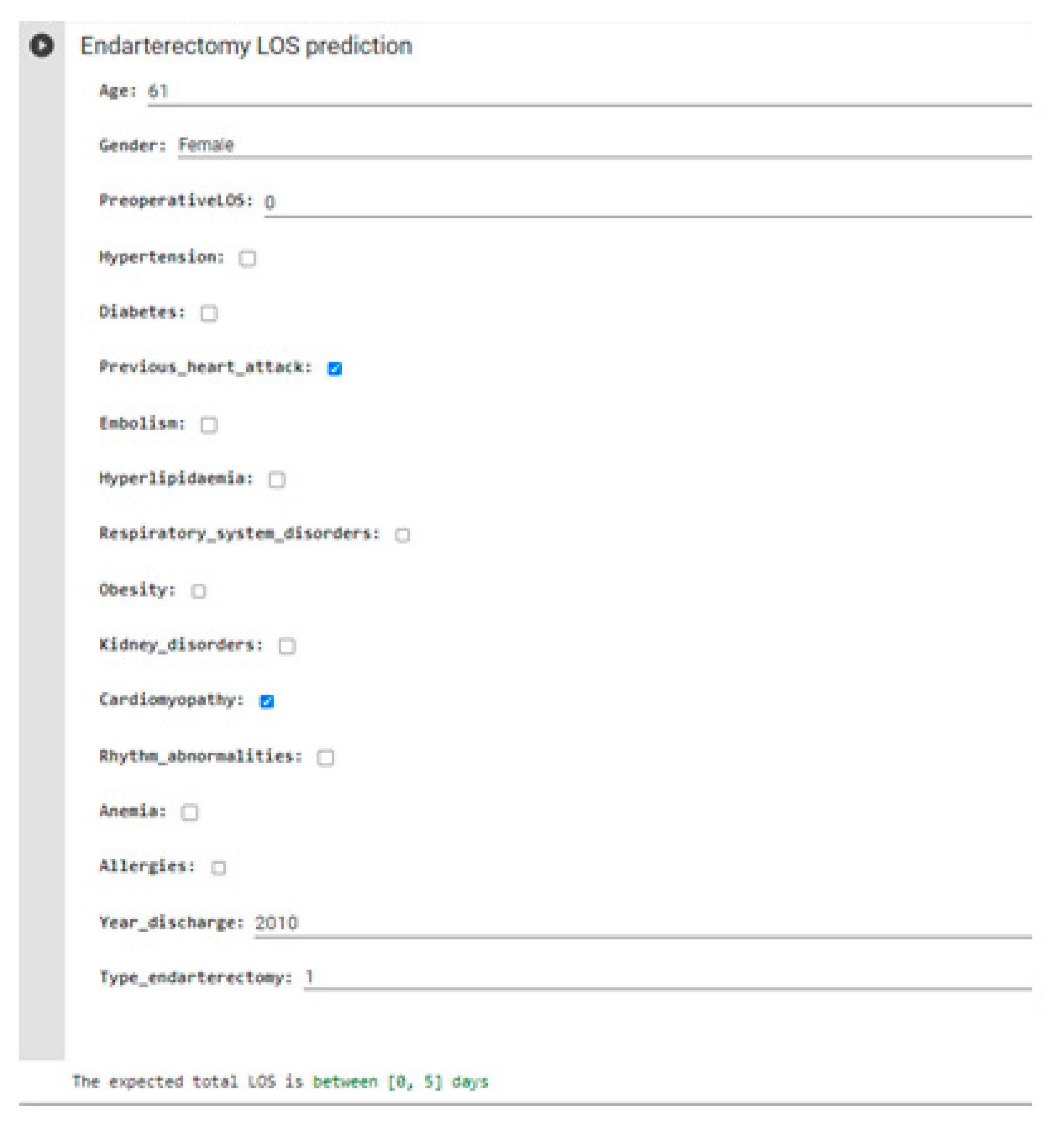Screen dimensions: 1064x1131
Task: Click the Endarterectomy LOS prediction title
Action: pyautogui.click(x=245, y=45)
